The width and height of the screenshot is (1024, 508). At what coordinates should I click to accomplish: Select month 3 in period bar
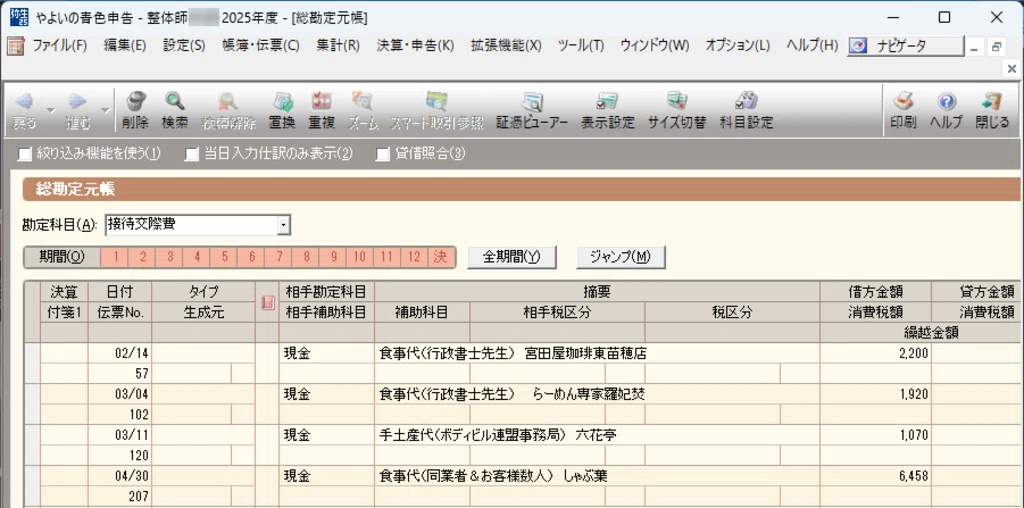tap(170, 257)
